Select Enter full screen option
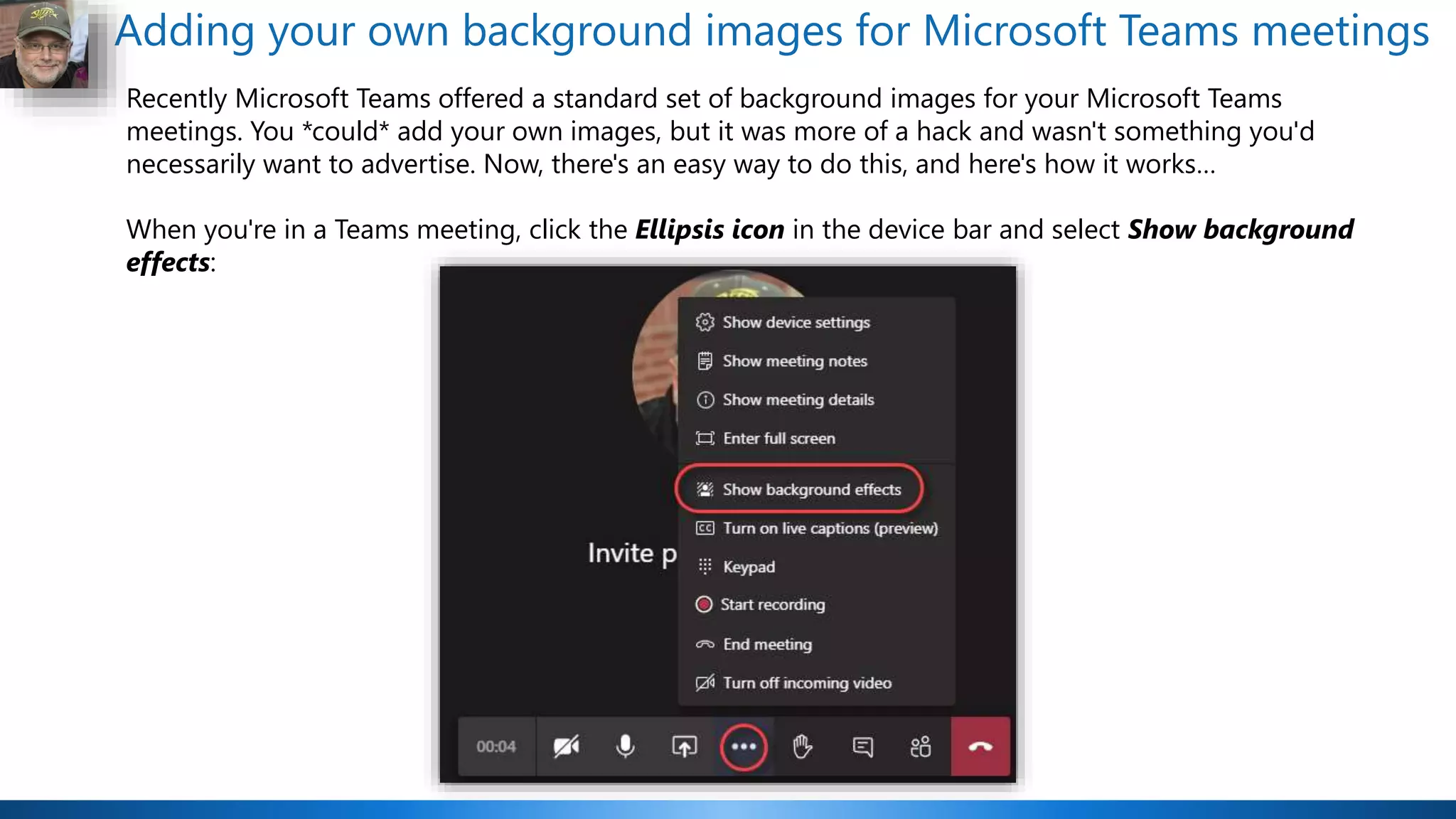1456x819 pixels. click(x=816, y=438)
